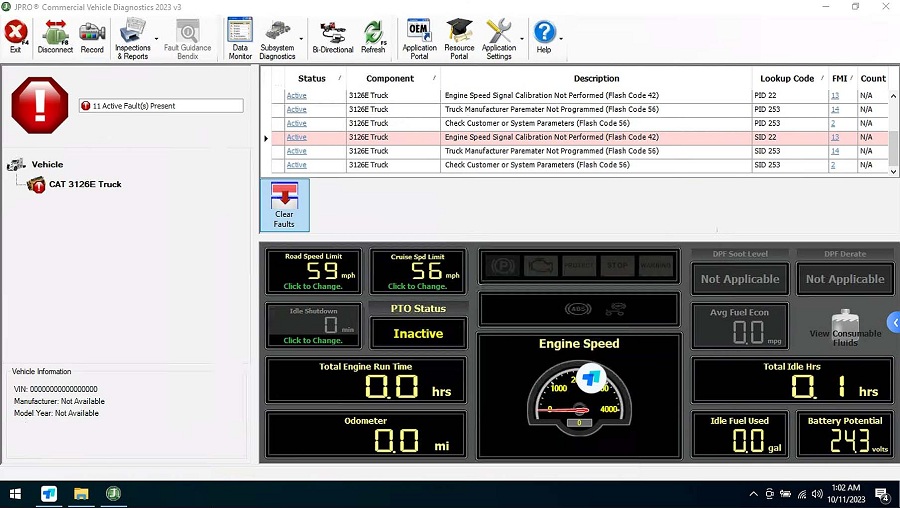Open Application Settings
The image size is (900, 508).
499,38
